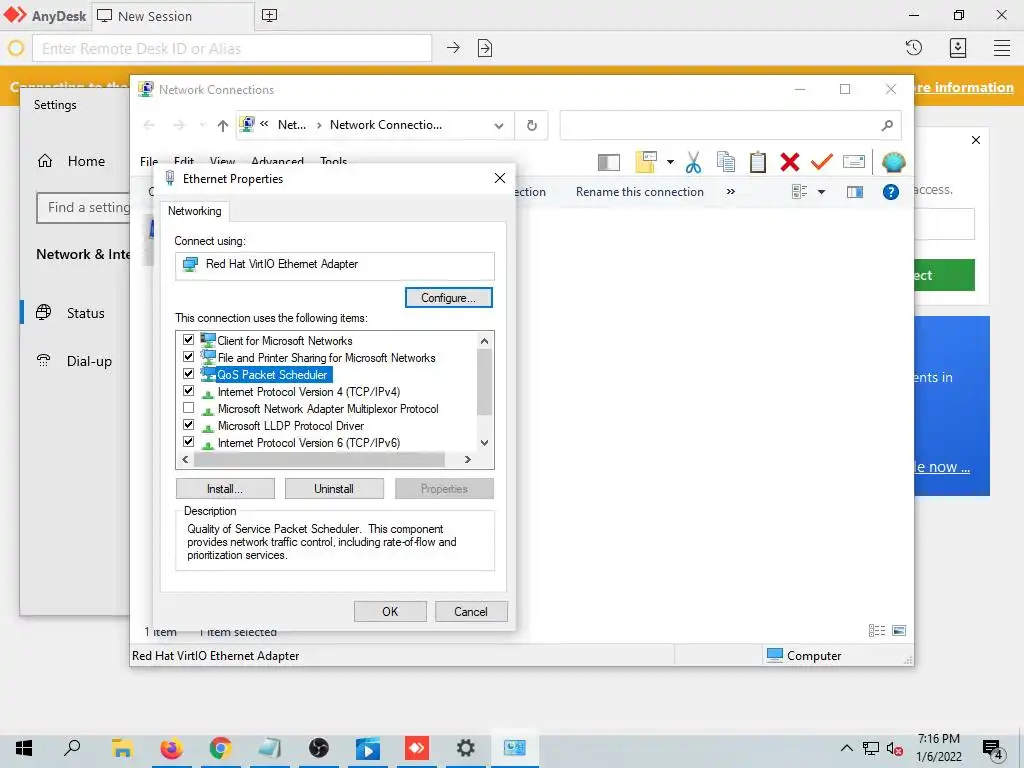Click the taskbar clock showing 7:16 PM

coord(938,748)
